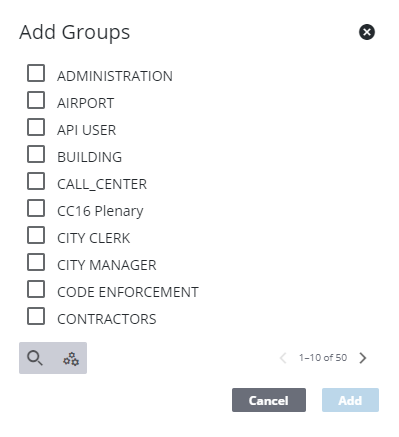
Task: Select the CODE ENFORCEMENT checkbox
Action: tap(36, 289)
